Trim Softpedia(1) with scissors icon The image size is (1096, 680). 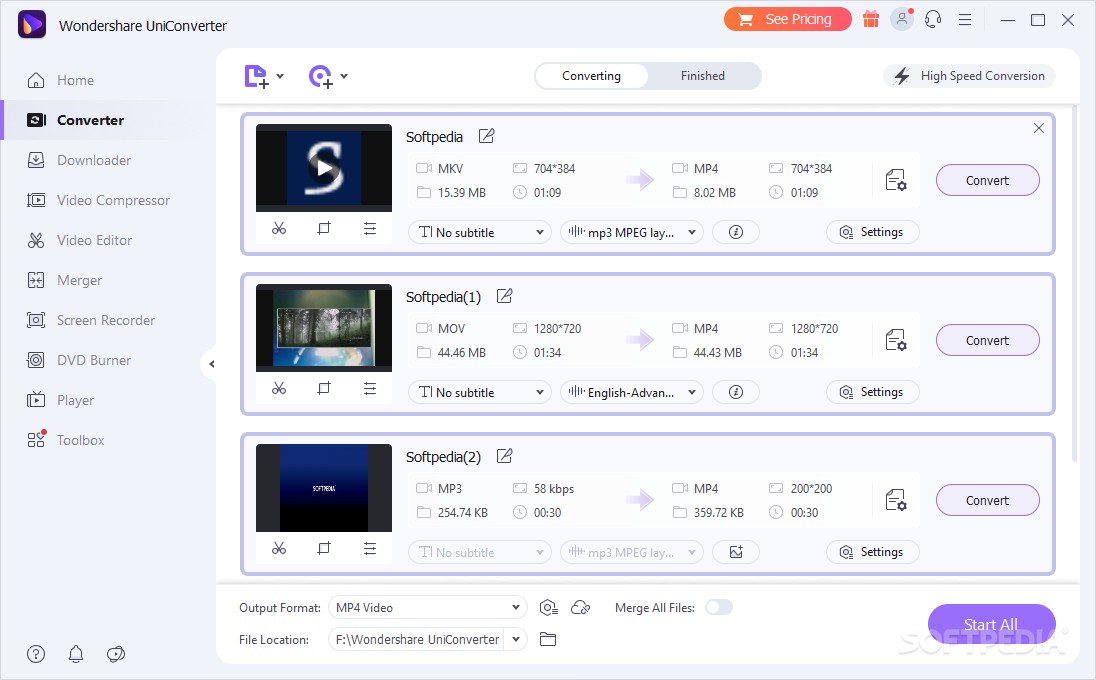pos(279,389)
